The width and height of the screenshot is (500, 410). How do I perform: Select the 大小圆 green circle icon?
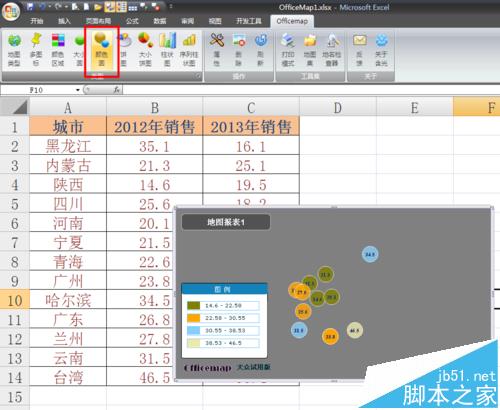79,50
